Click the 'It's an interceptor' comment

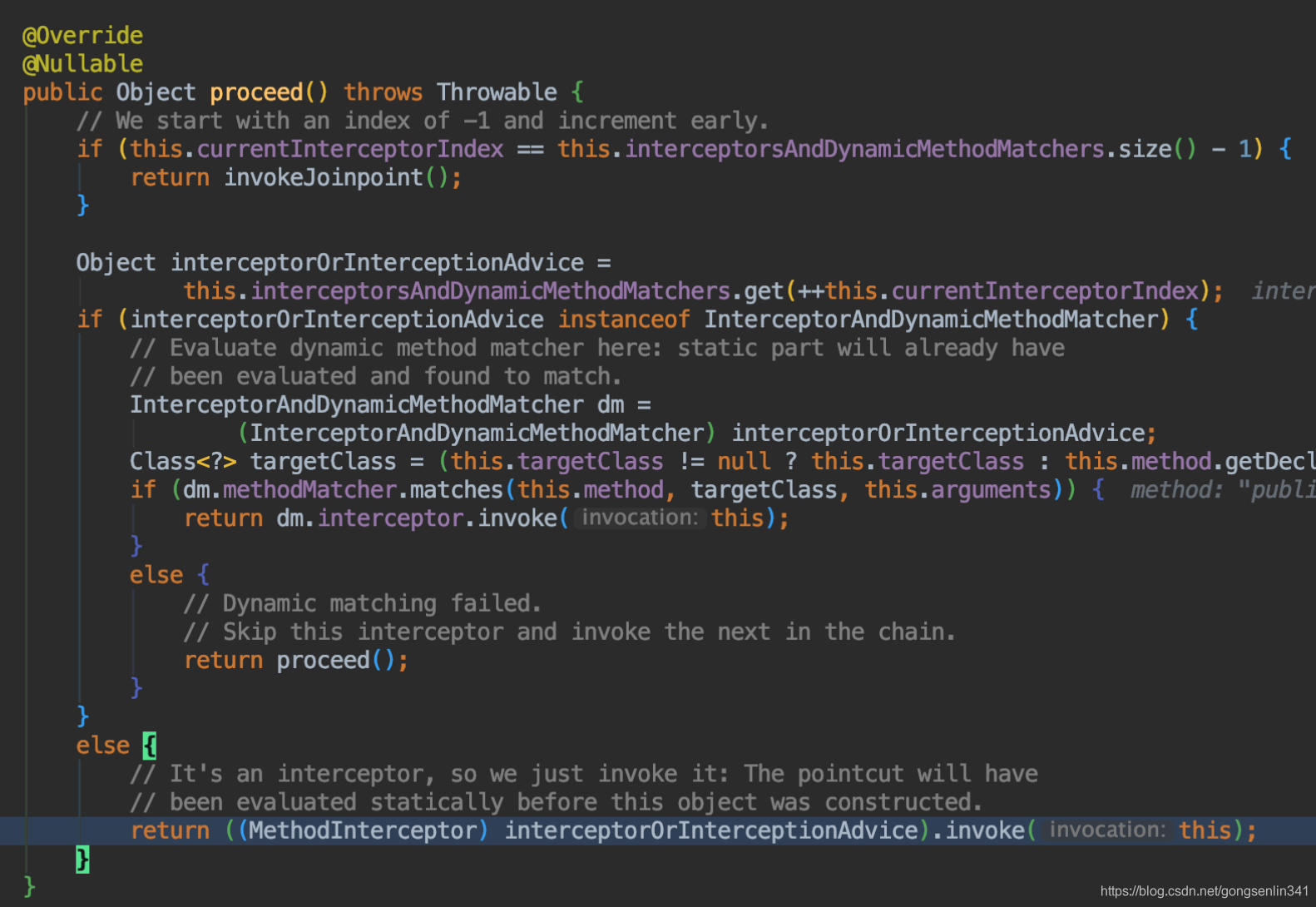click(x=584, y=775)
